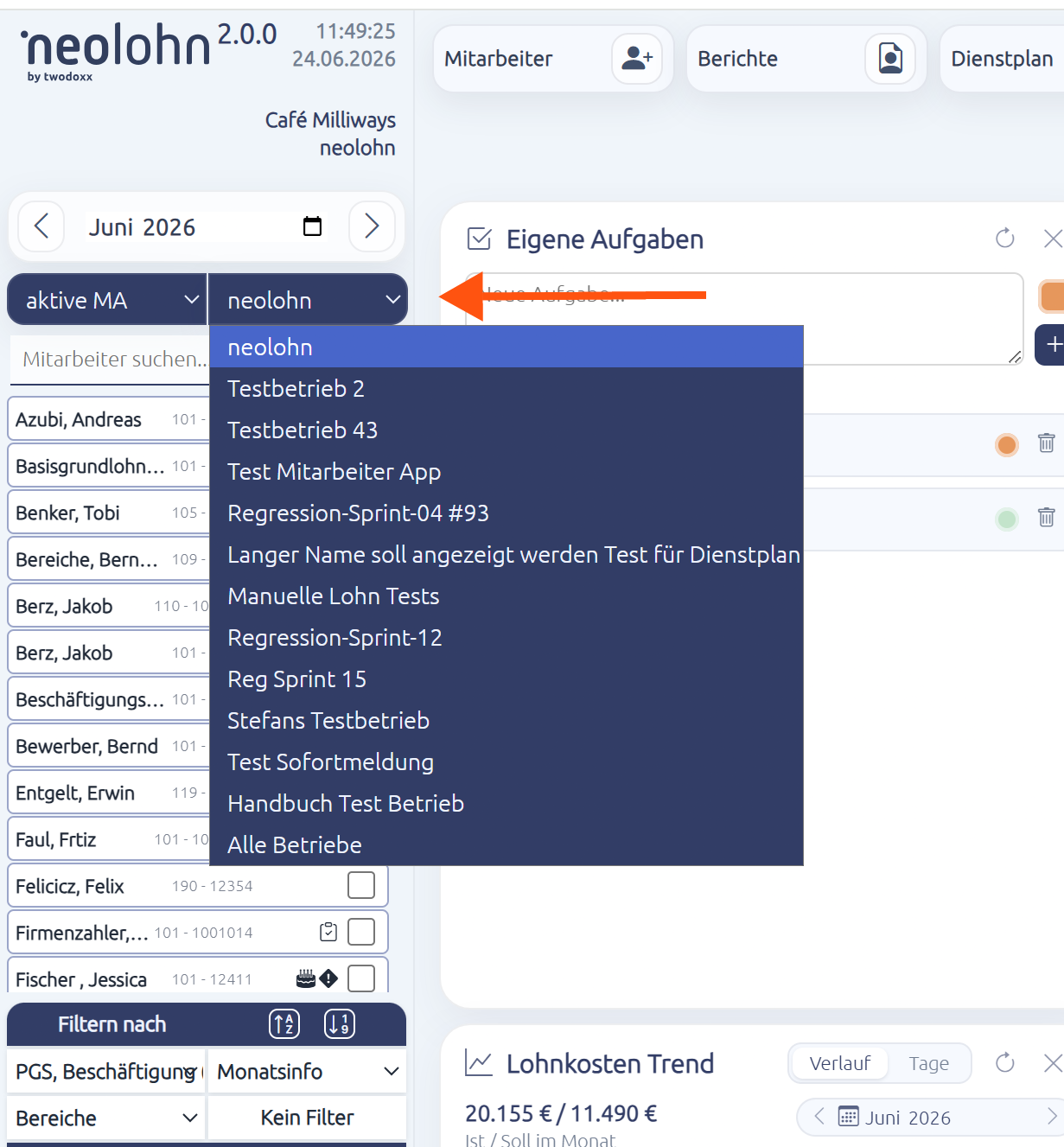Select employee Entgelt, Erwin
This screenshot has width=1064, height=1147.
pyautogui.click(x=109, y=793)
